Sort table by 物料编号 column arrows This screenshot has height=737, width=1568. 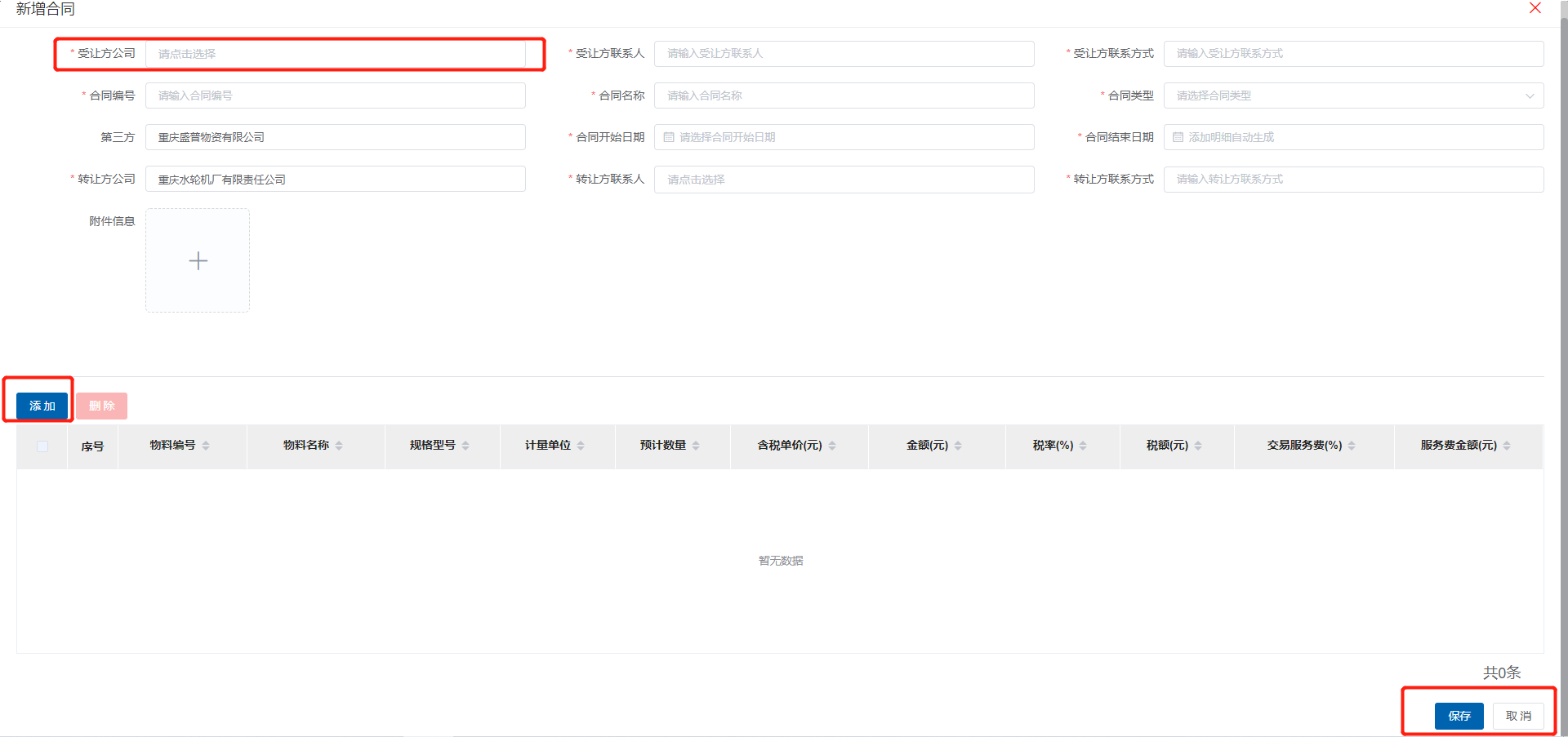point(206,446)
